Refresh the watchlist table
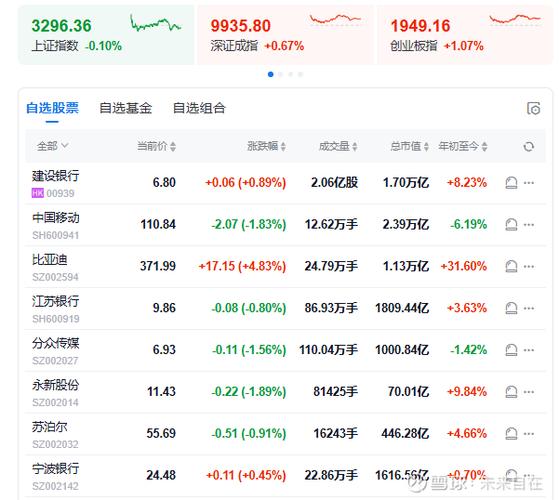Viewport: 559px width, 500px height. click(x=529, y=146)
